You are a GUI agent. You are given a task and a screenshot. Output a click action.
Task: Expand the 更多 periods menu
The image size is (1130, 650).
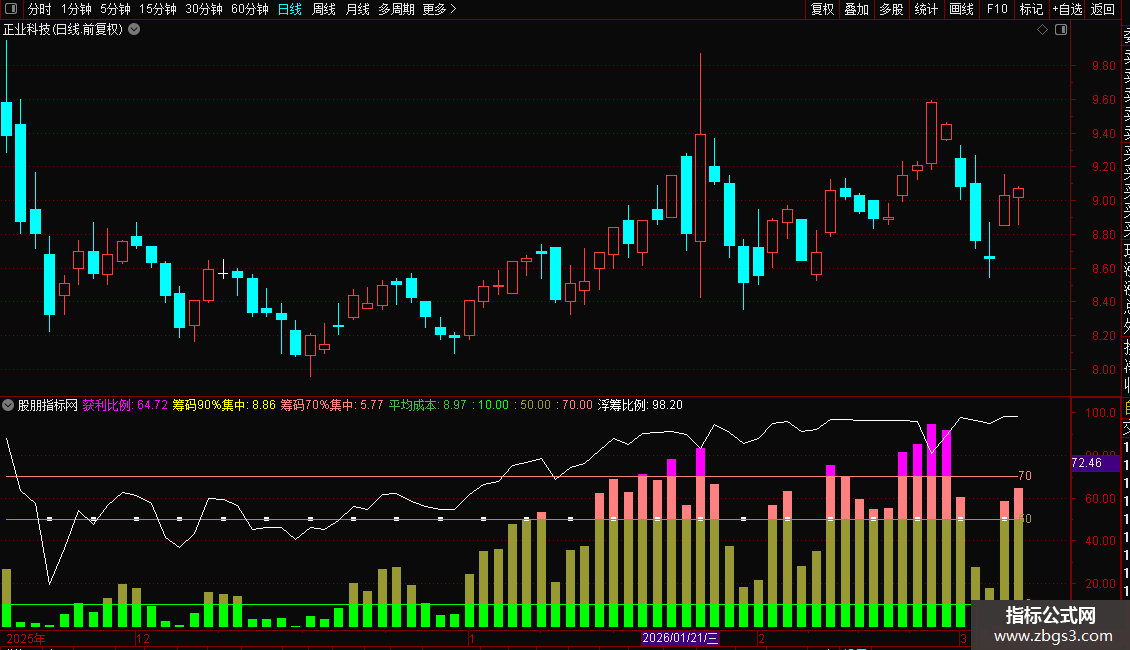point(439,9)
